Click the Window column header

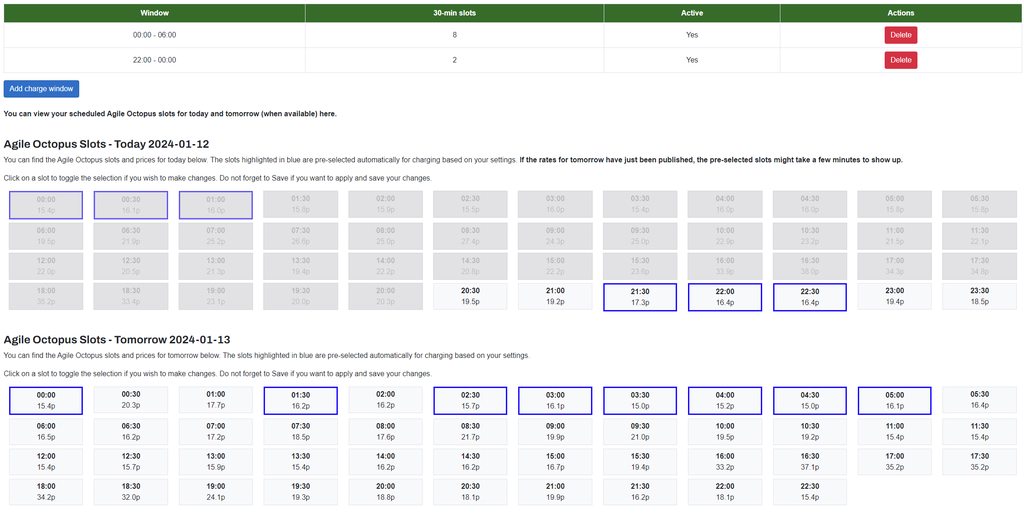point(155,13)
